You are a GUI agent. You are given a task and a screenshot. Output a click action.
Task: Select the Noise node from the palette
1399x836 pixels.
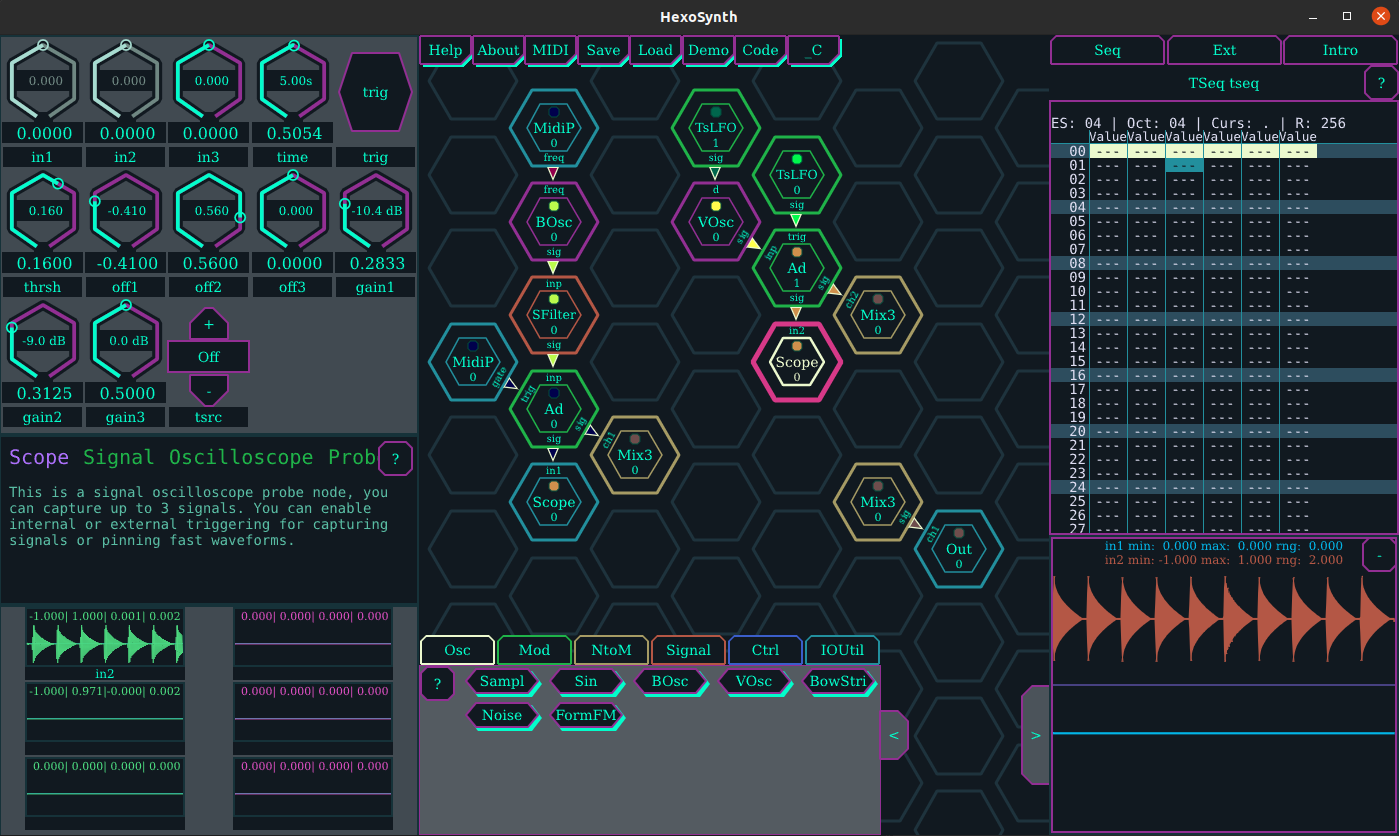point(504,716)
